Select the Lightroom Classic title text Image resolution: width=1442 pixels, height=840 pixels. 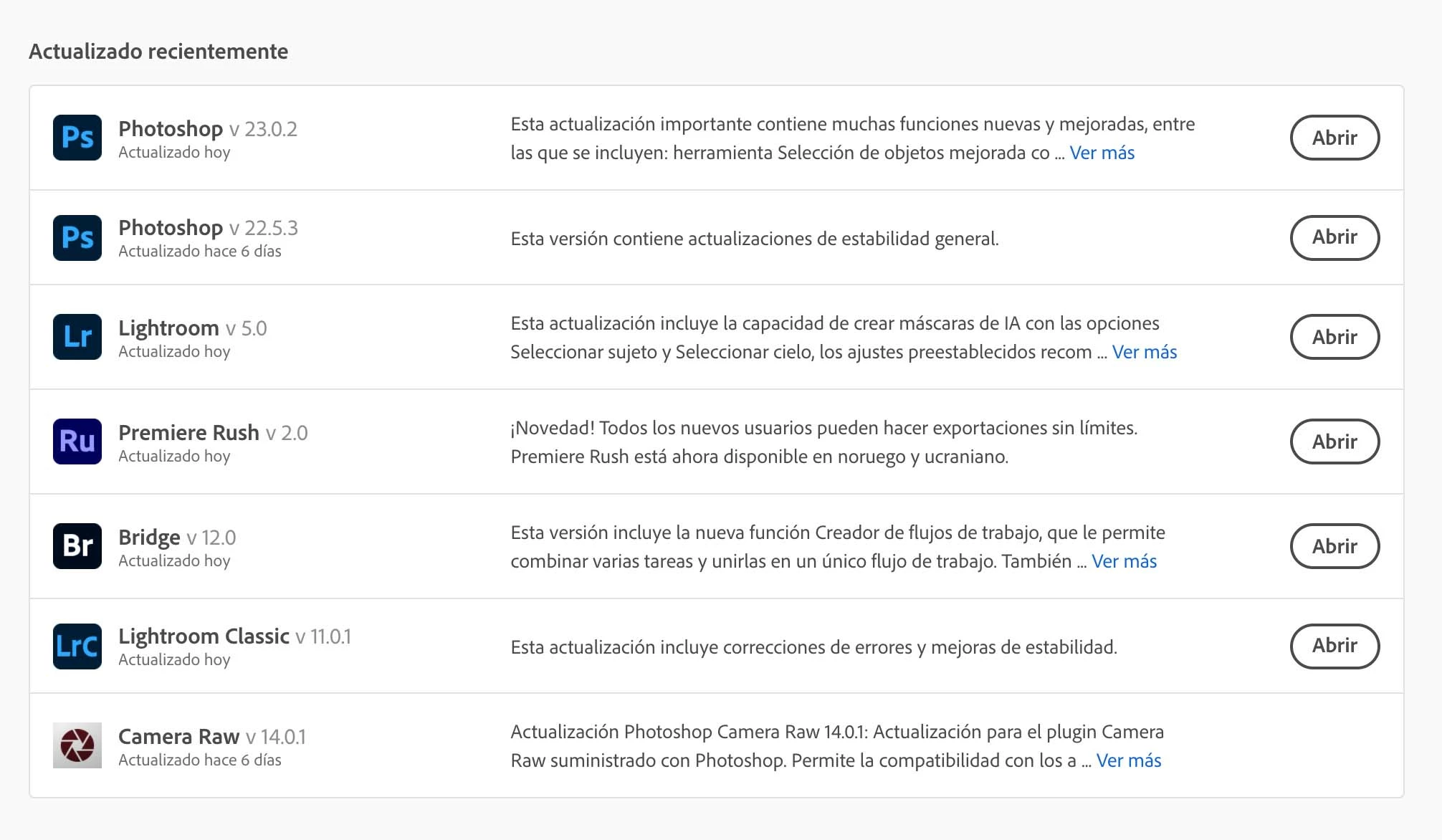(x=204, y=636)
